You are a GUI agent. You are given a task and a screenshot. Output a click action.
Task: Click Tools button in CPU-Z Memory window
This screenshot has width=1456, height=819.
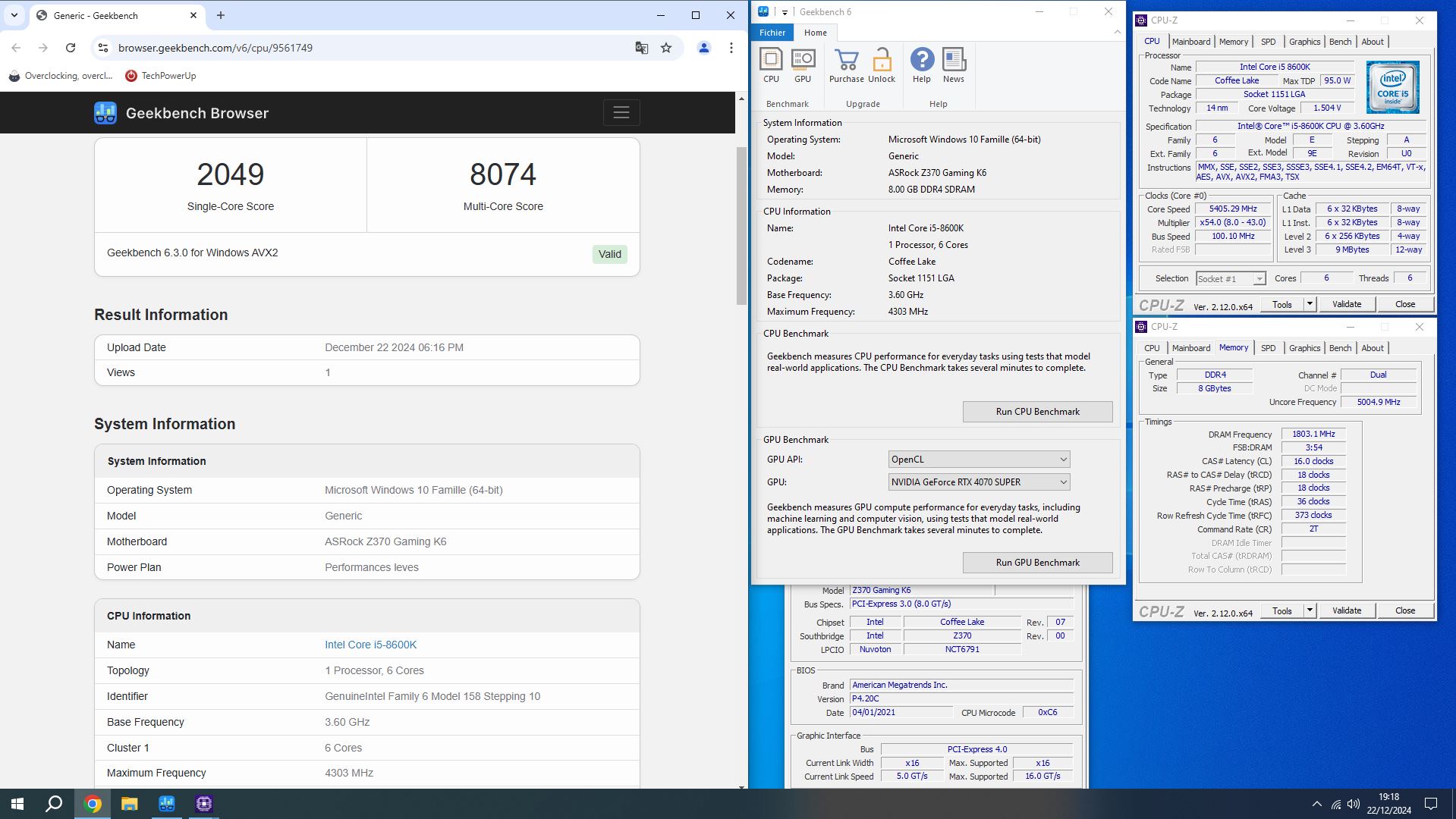tap(1282, 610)
